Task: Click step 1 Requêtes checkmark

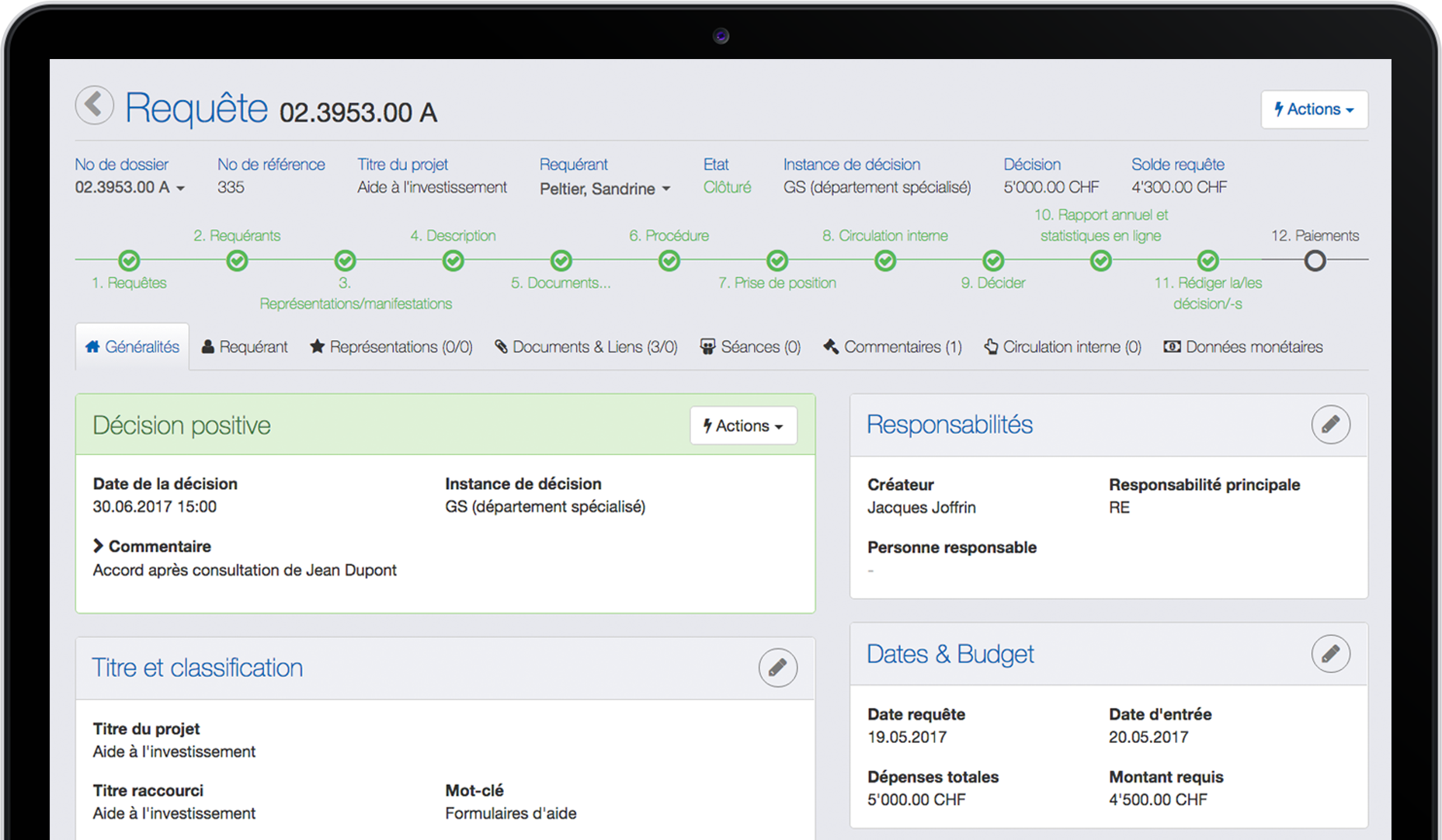Action: pos(129,260)
